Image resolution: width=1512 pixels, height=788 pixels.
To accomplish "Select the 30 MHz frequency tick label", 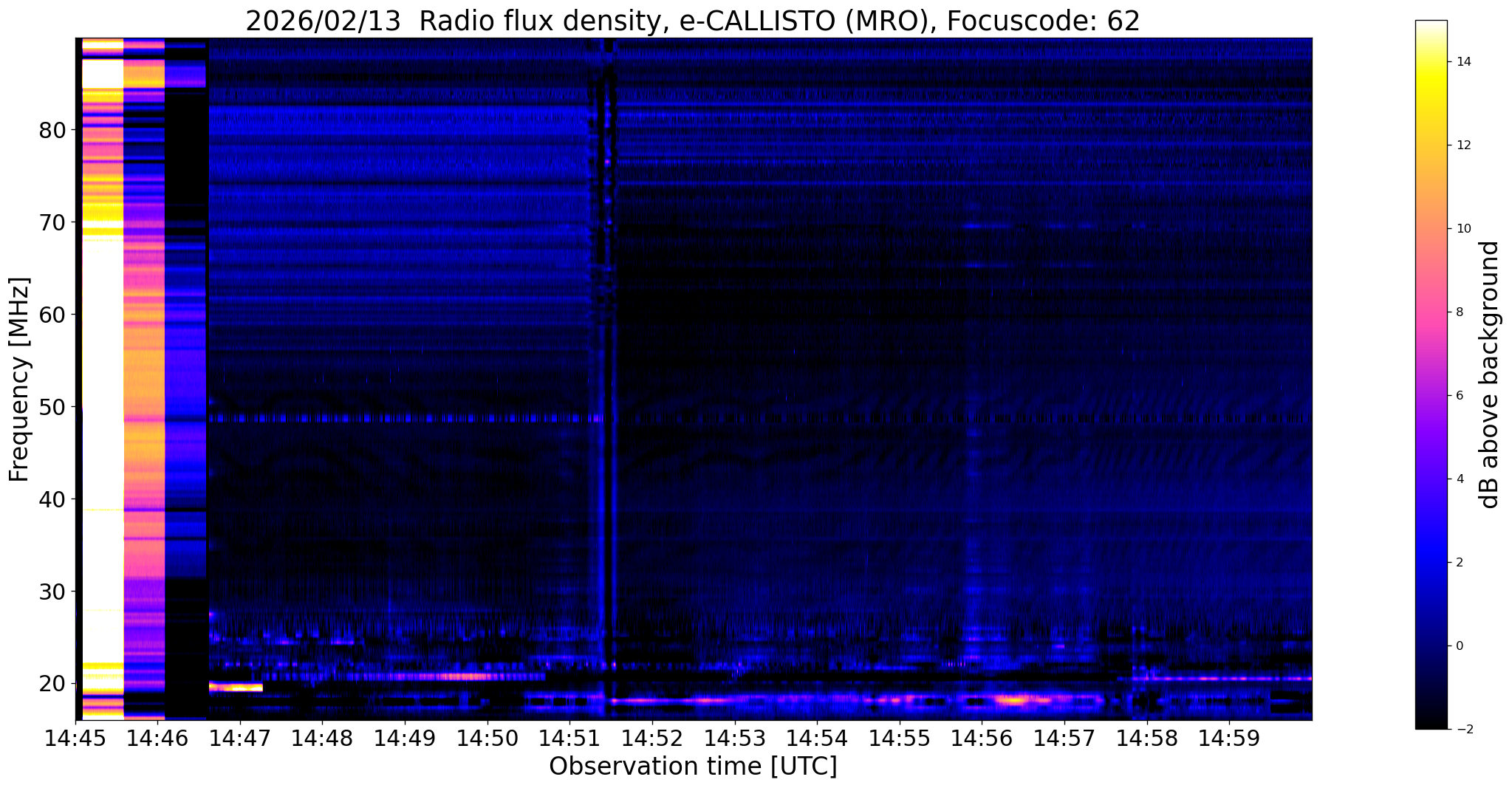I will (x=53, y=592).
